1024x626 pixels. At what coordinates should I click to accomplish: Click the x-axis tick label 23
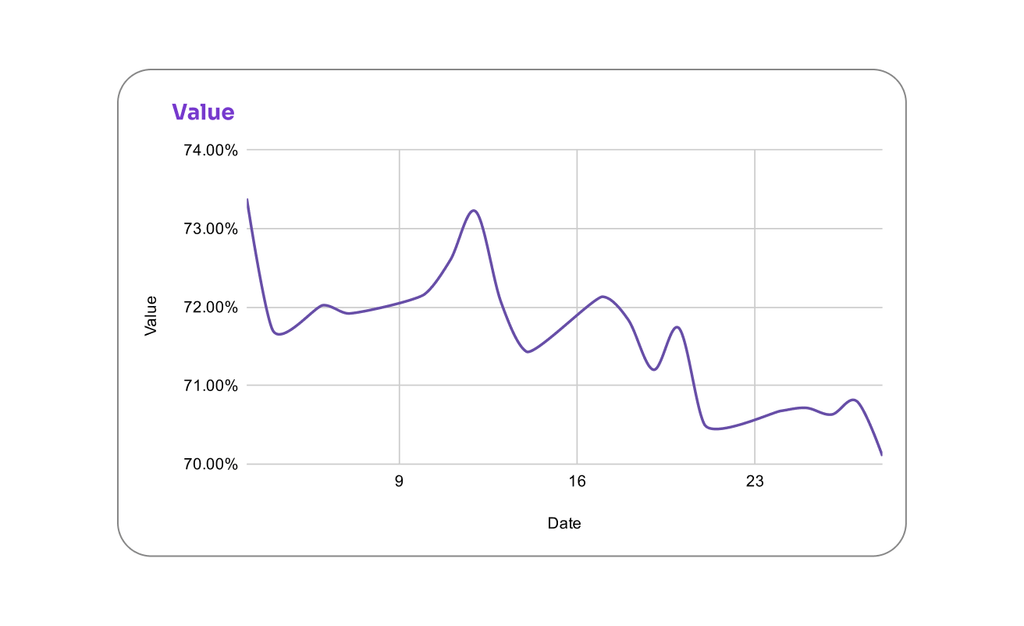click(754, 482)
